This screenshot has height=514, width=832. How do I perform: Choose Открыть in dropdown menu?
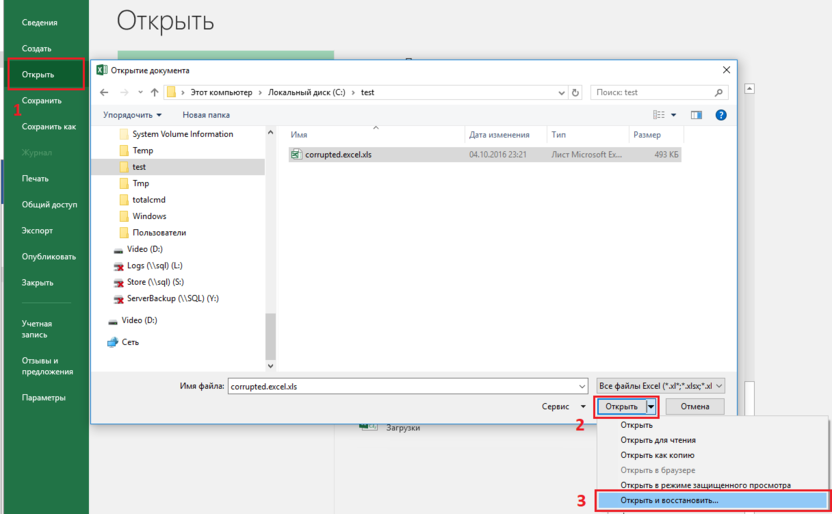tap(637, 425)
